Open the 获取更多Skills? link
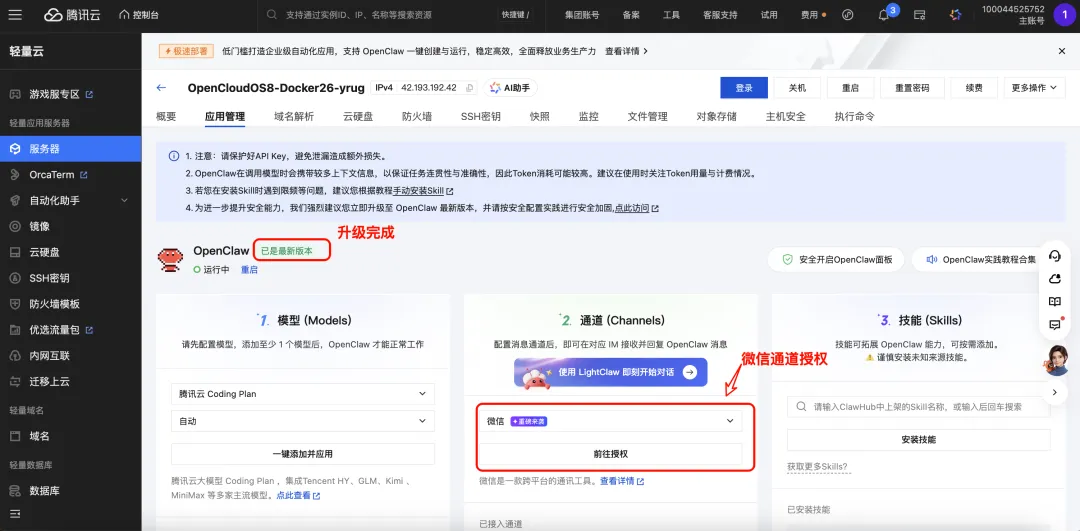The width and height of the screenshot is (1080, 531). (818, 467)
